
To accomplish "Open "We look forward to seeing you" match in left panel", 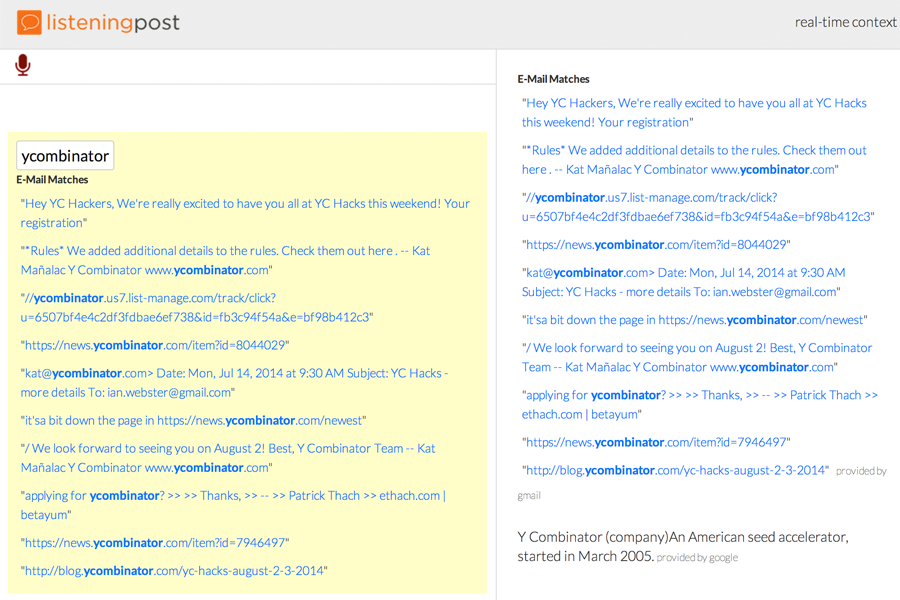I will (228, 458).
